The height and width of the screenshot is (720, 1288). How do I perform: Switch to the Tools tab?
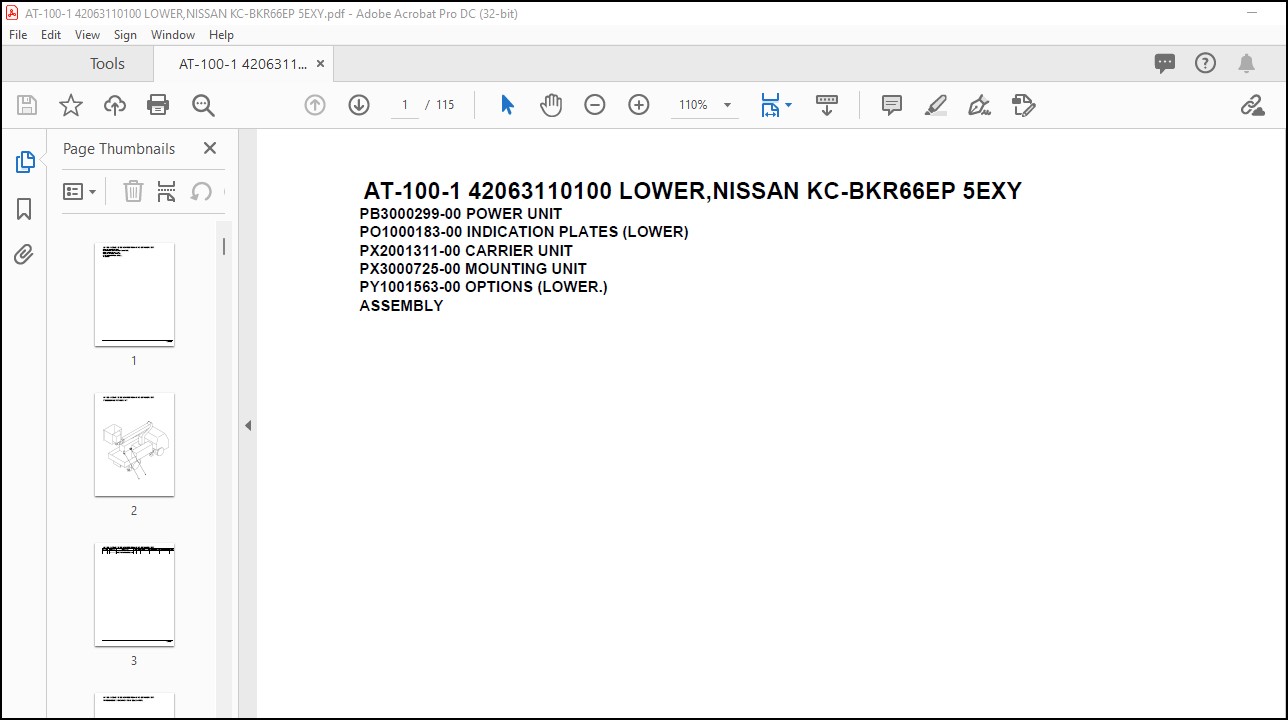(107, 64)
